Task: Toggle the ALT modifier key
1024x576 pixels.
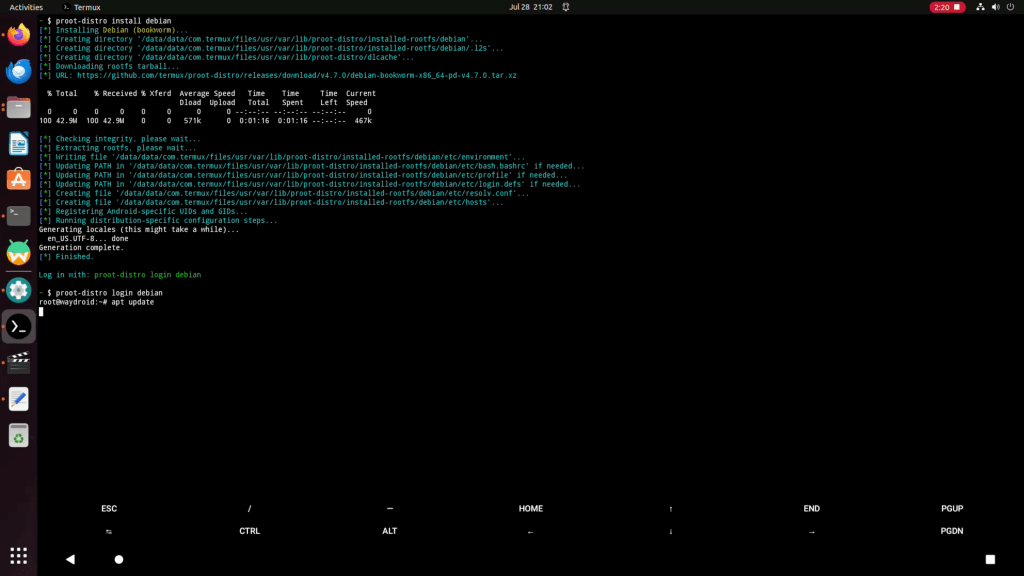Action: [x=390, y=531]
